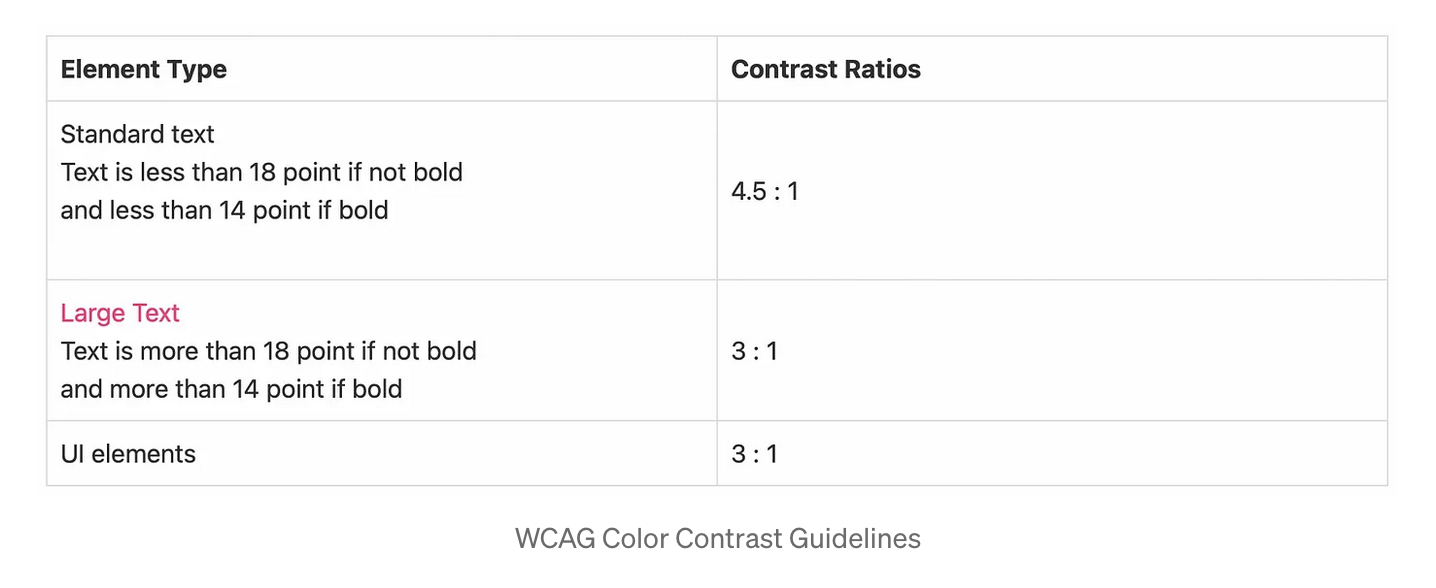Click the WCAG Color Contrast Guidelines caption

pos(718,538)
